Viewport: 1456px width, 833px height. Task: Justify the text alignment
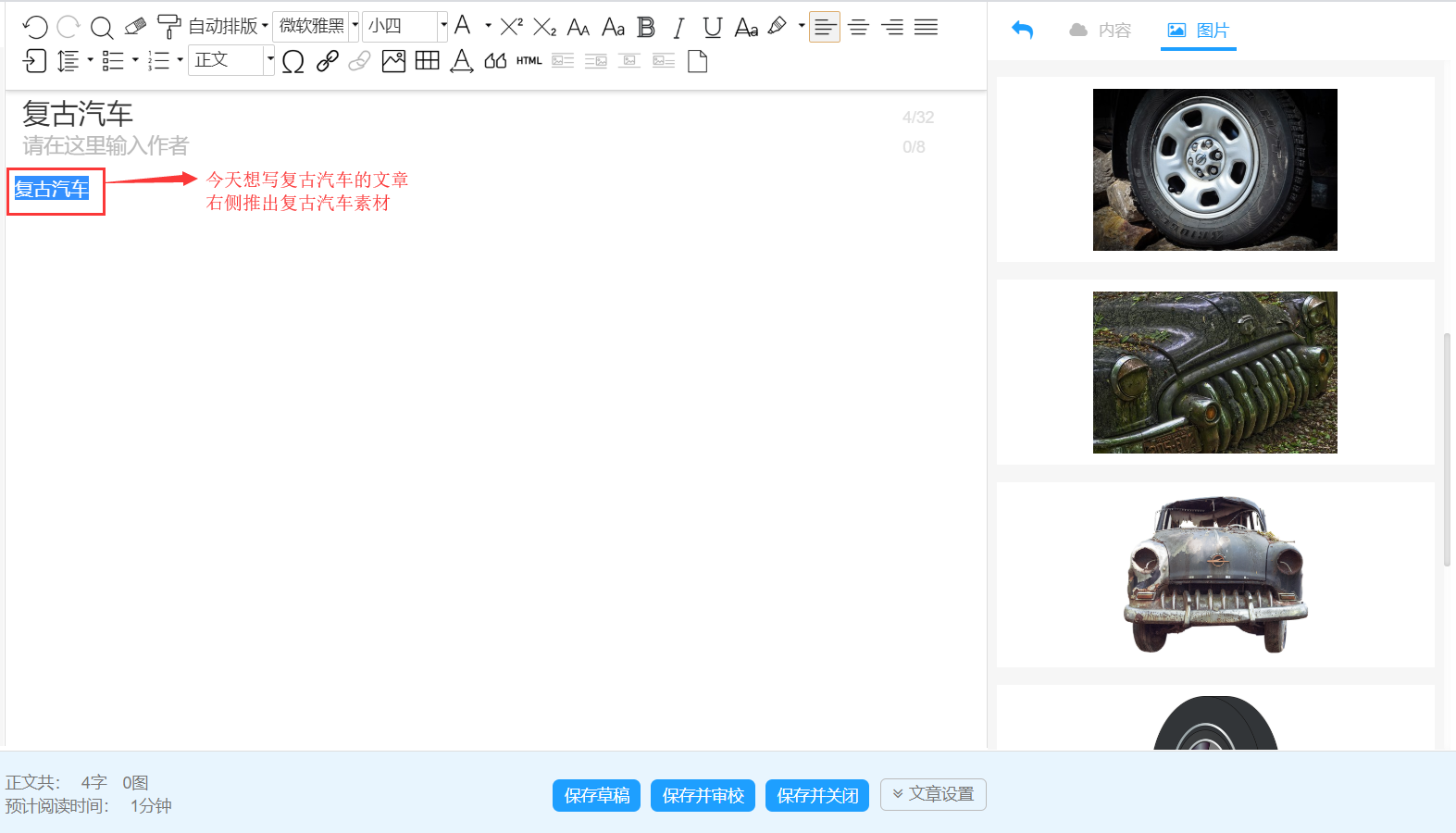[x=927, y=27]
